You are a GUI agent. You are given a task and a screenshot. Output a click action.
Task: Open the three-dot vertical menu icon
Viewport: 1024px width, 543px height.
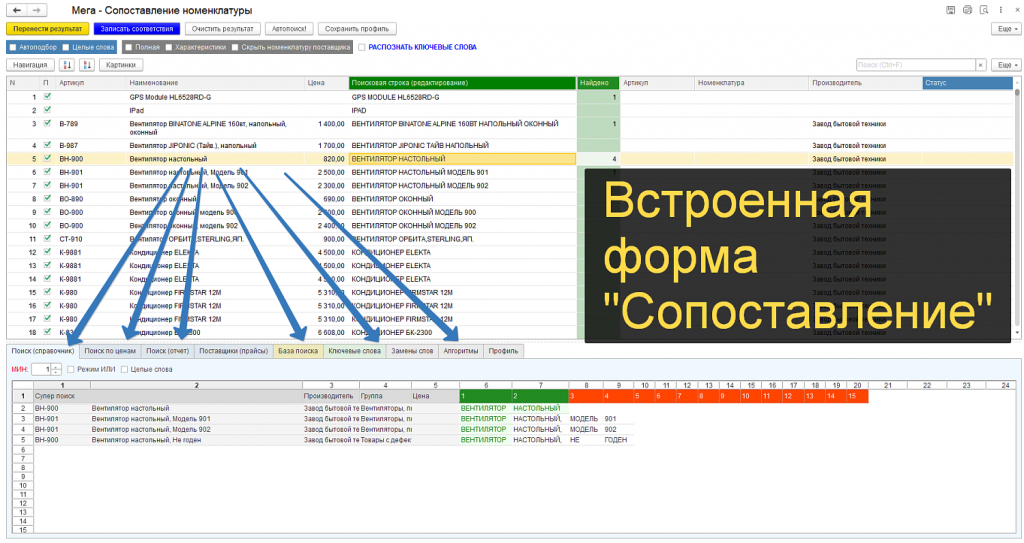(1000, 10)
